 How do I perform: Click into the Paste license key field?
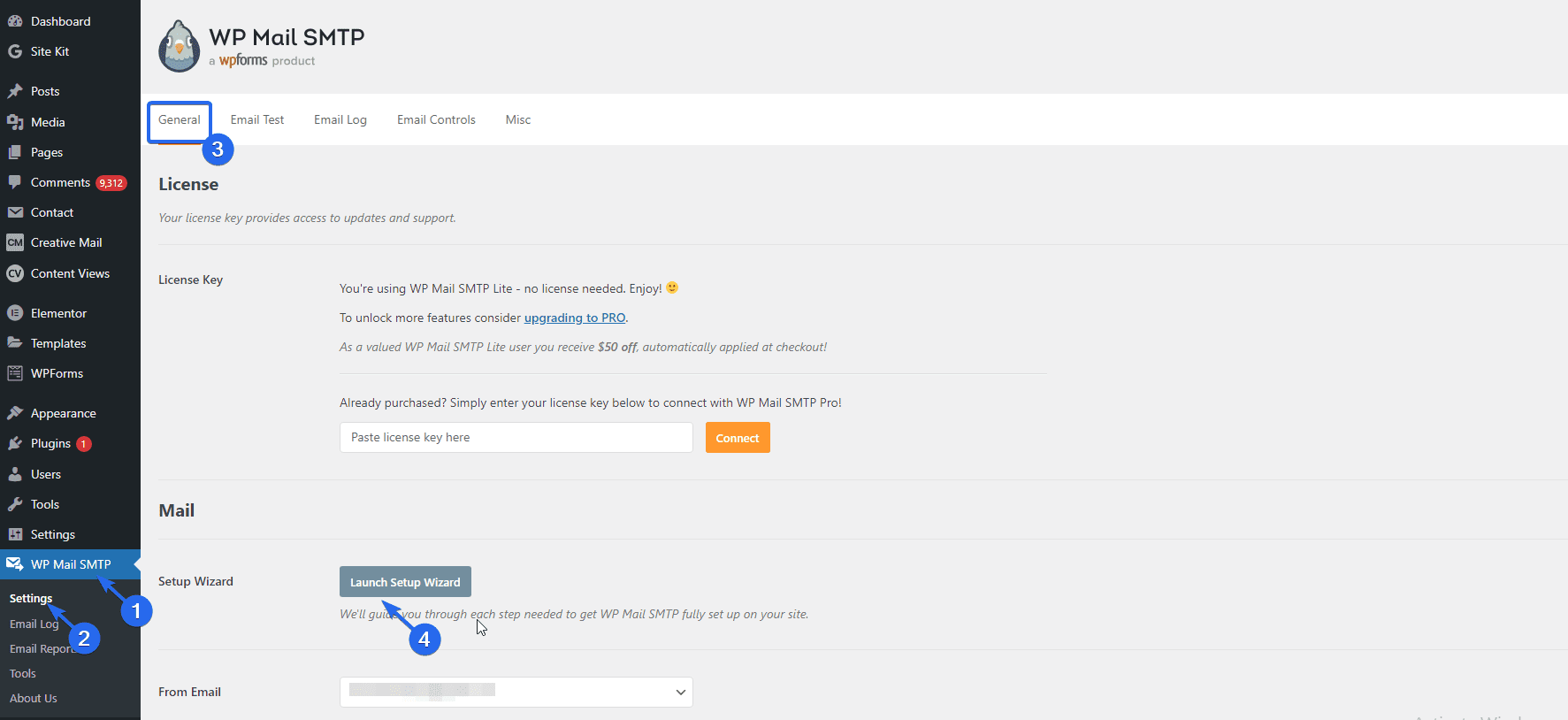tap(516, 438)
